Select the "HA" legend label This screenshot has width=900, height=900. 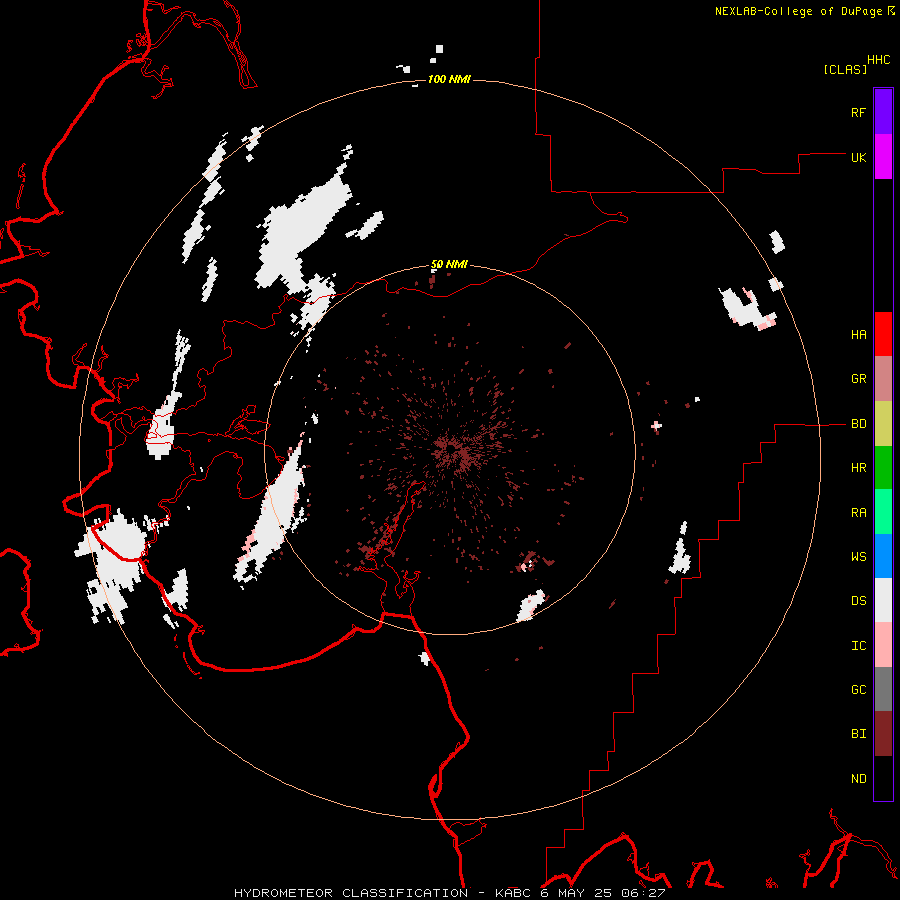(x=858, y=334)
